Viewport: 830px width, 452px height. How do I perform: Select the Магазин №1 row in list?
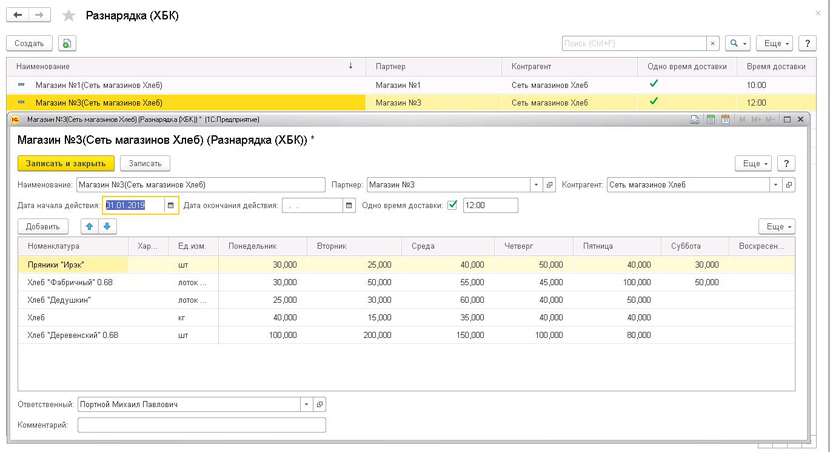click(100, 85)
